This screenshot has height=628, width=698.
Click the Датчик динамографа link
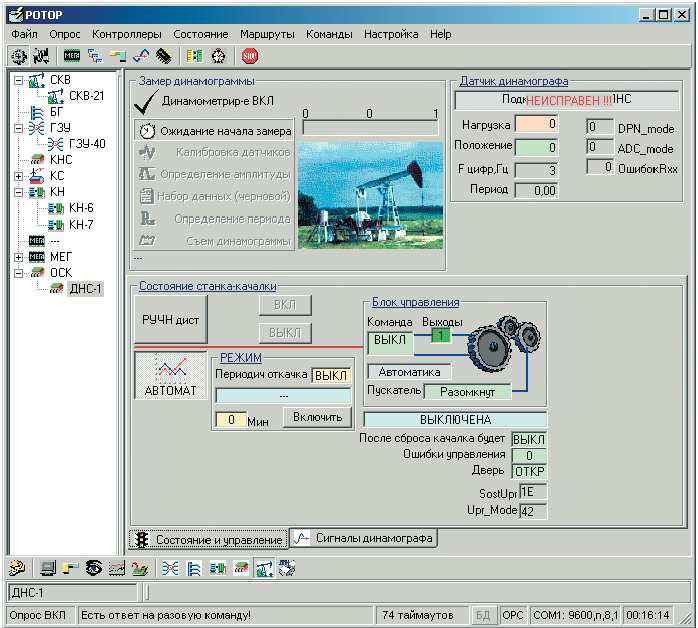[514, 81]
